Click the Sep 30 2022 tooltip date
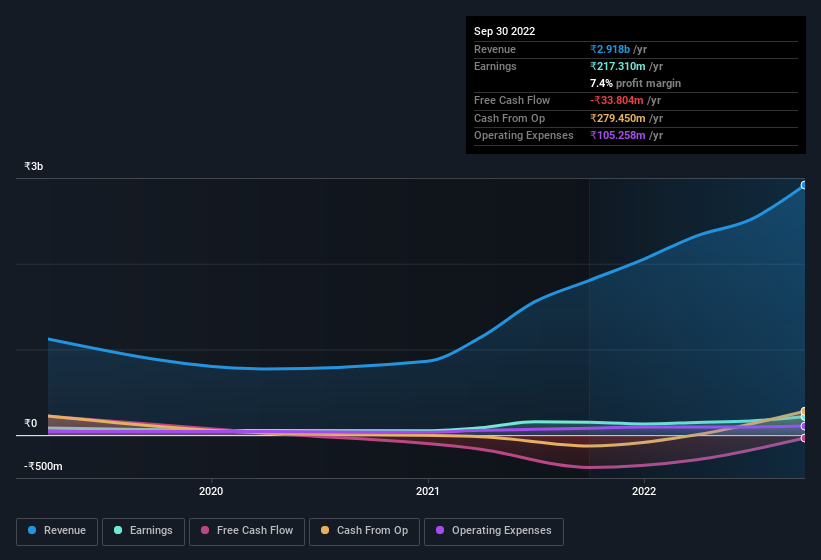The width and height of the screenshot is (821, 560). 504,31
